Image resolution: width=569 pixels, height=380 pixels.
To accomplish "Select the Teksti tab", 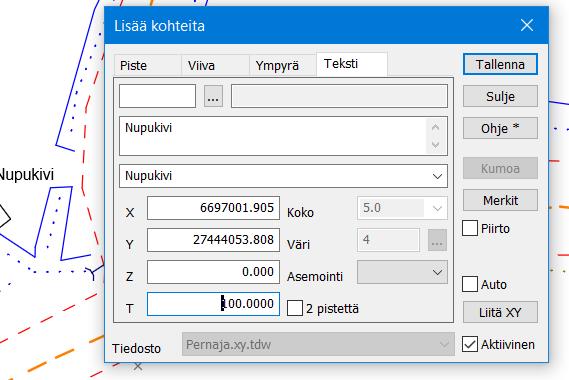I will [352, 64].
